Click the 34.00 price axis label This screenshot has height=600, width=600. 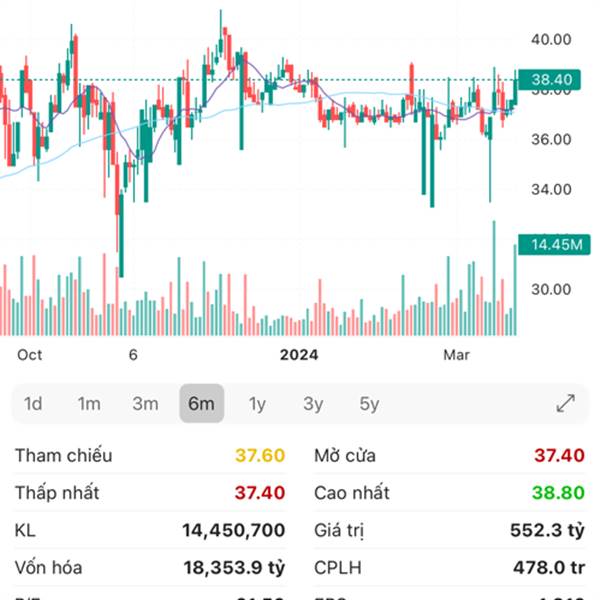[551, 189]
